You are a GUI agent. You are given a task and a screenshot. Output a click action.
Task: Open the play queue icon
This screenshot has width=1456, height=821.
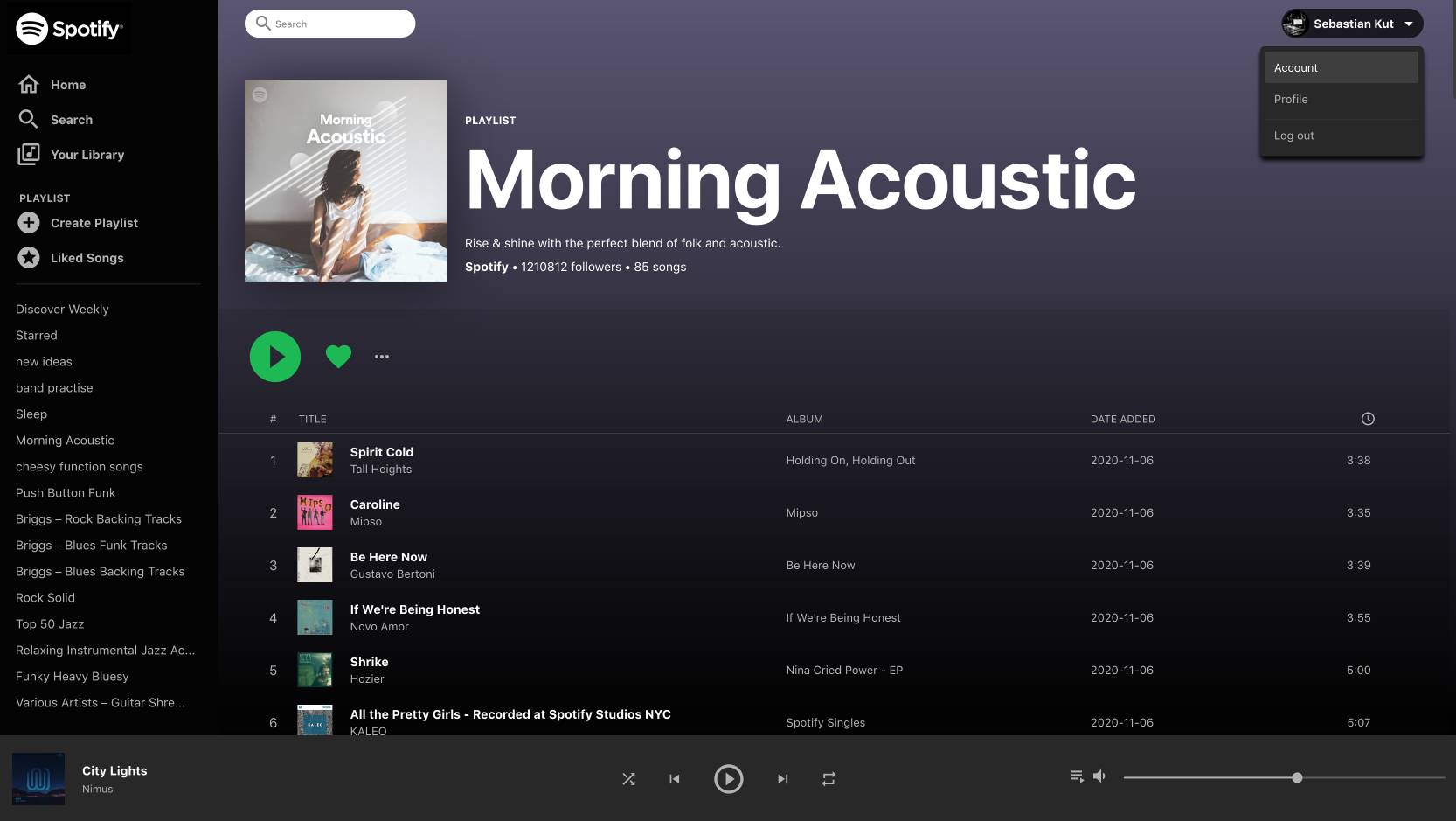pyautogui.click(x=1077, y=776)
